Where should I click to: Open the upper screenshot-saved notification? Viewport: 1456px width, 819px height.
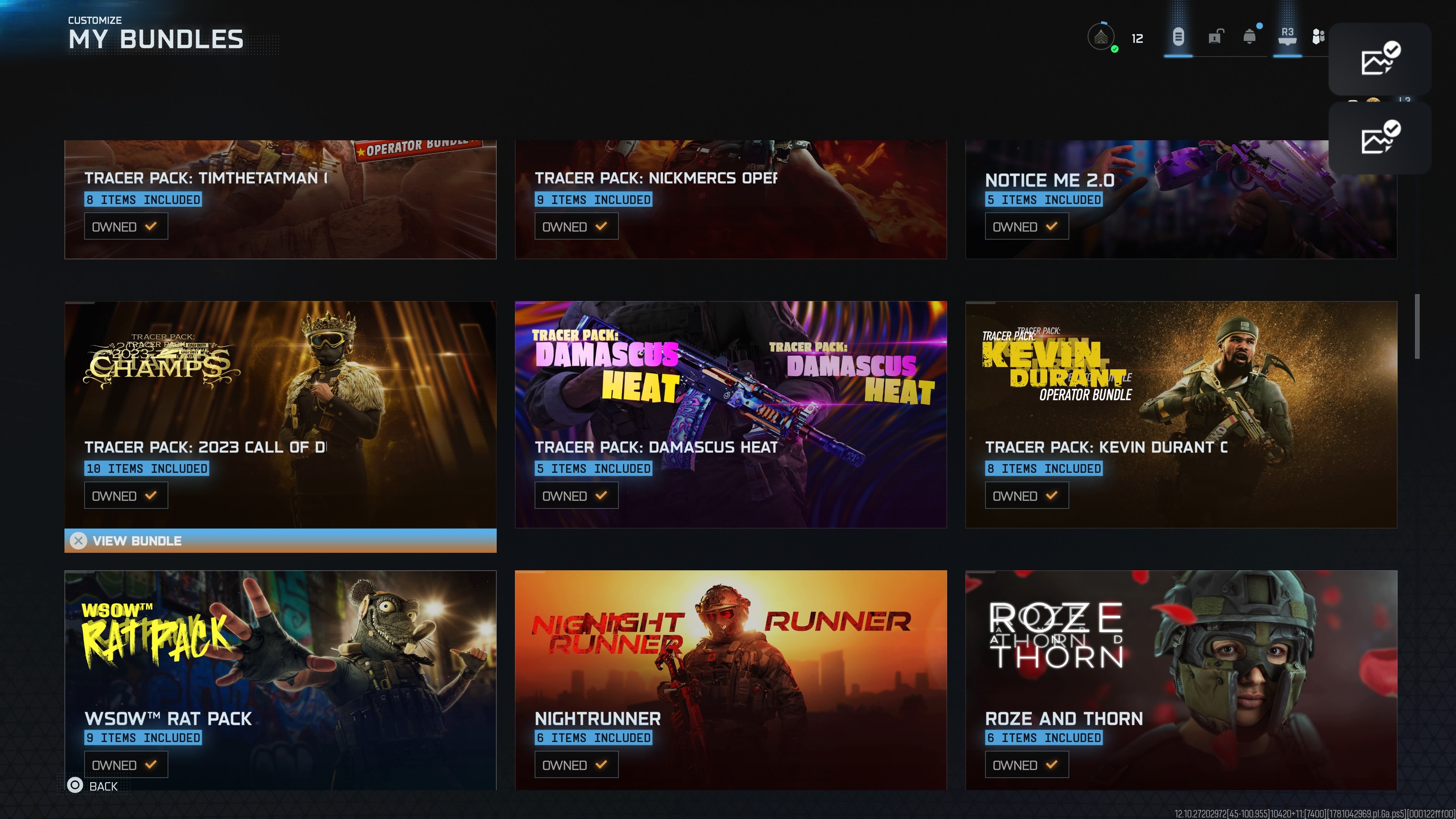pyautogui.click(x=1380, y=59)
